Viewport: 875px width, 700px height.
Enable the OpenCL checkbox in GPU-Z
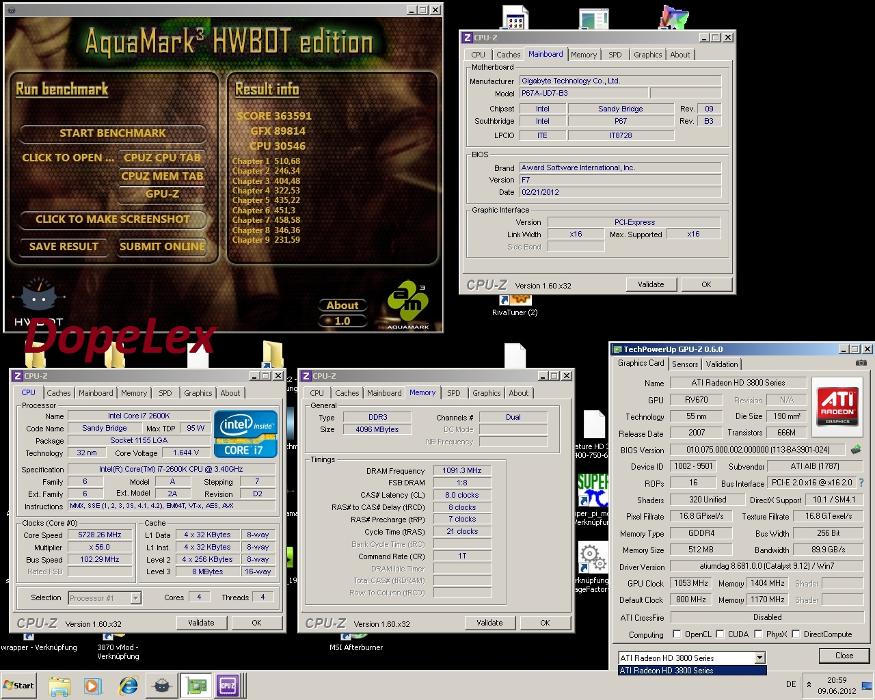click(x=677, y=634)
